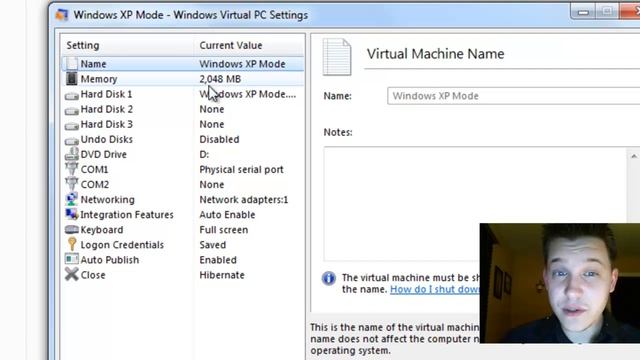This screenshot has width=640, height=360.
Task: Select the Undo Disks icon
Action: (x=72, y=140)
